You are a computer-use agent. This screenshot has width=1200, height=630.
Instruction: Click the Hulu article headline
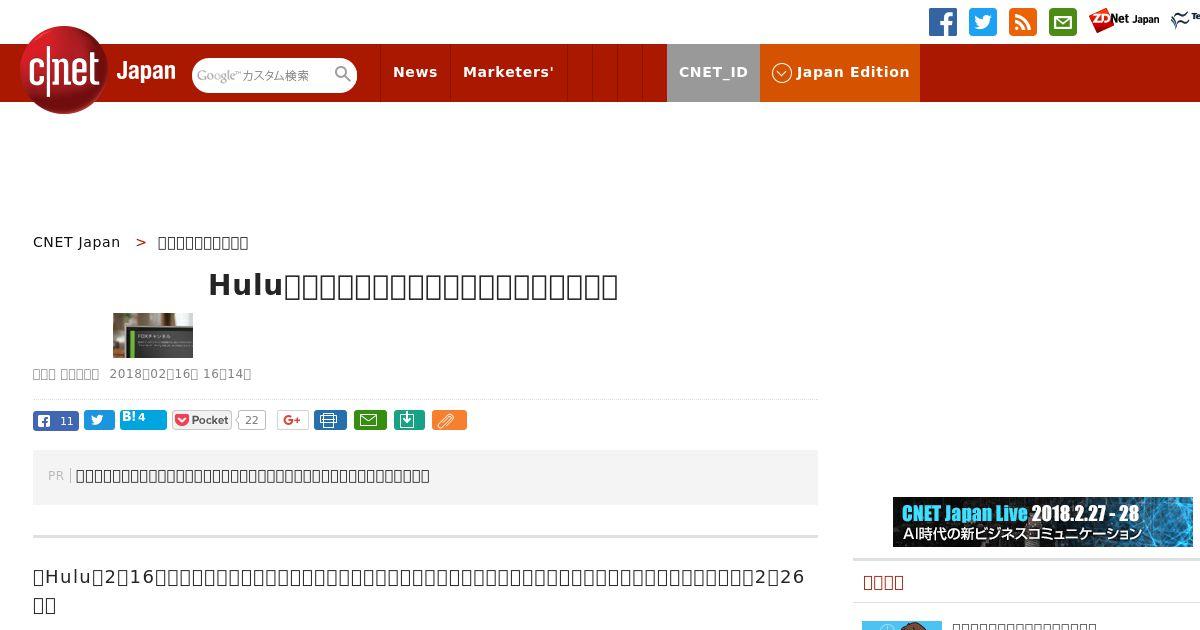(413, 286)
